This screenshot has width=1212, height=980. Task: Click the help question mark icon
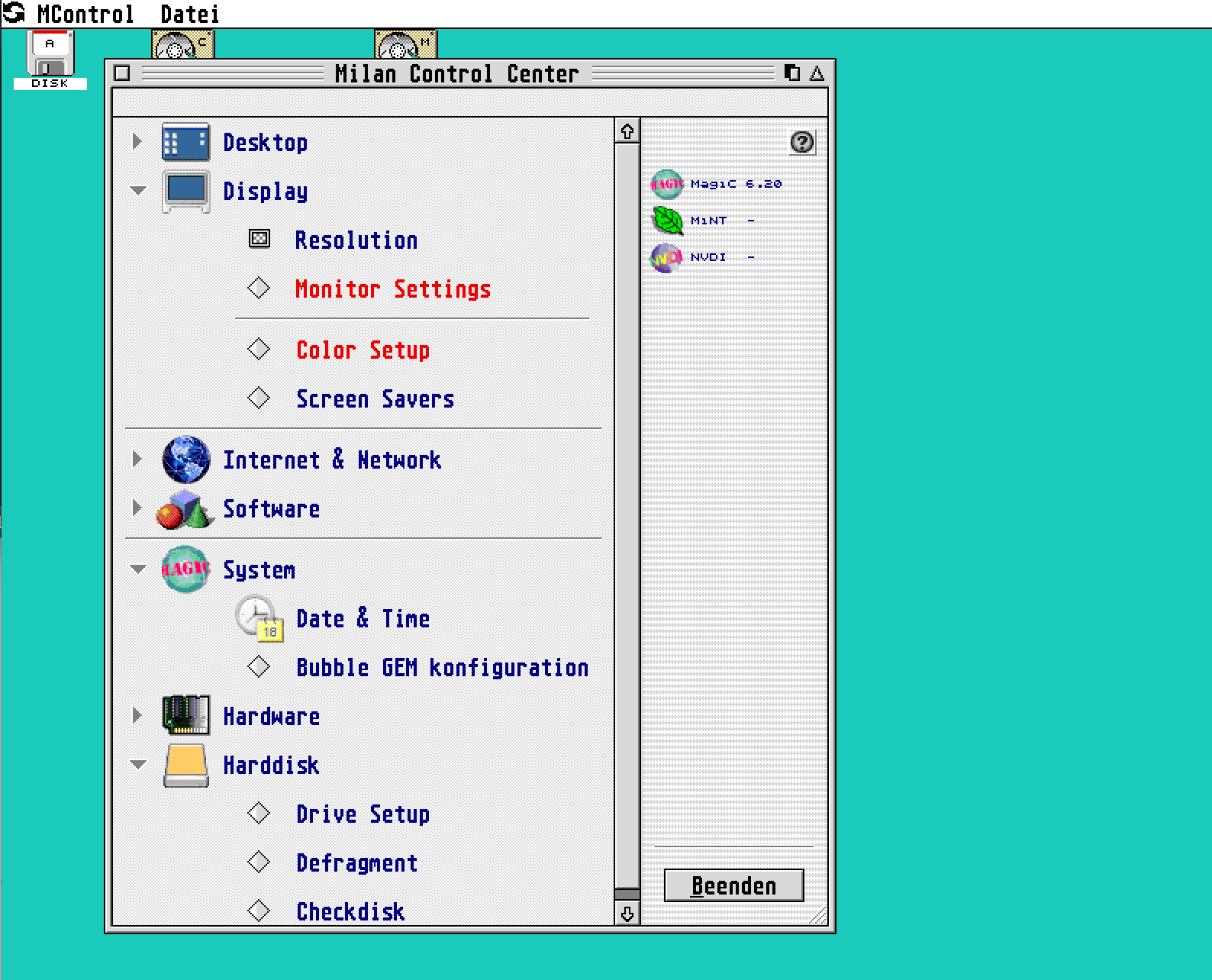802,142
